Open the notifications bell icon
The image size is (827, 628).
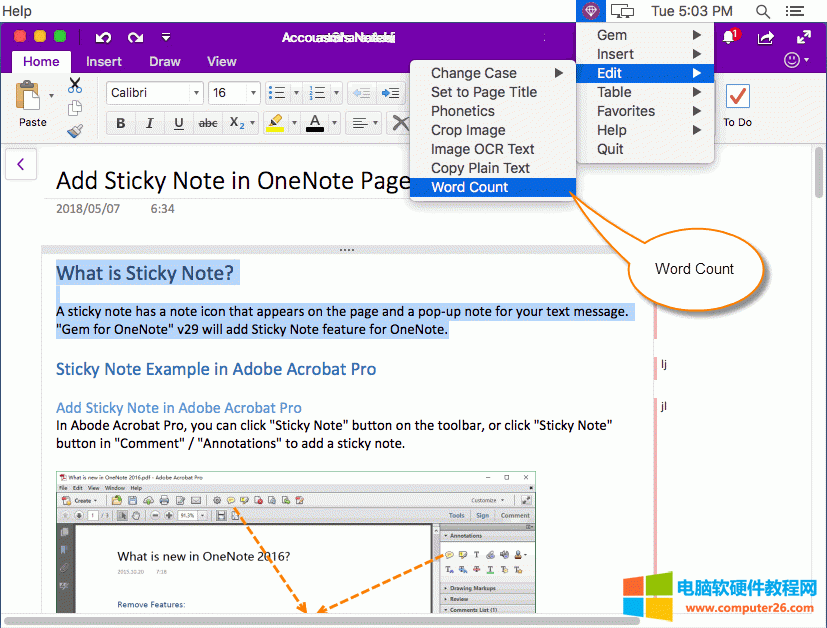coord(729,38)
